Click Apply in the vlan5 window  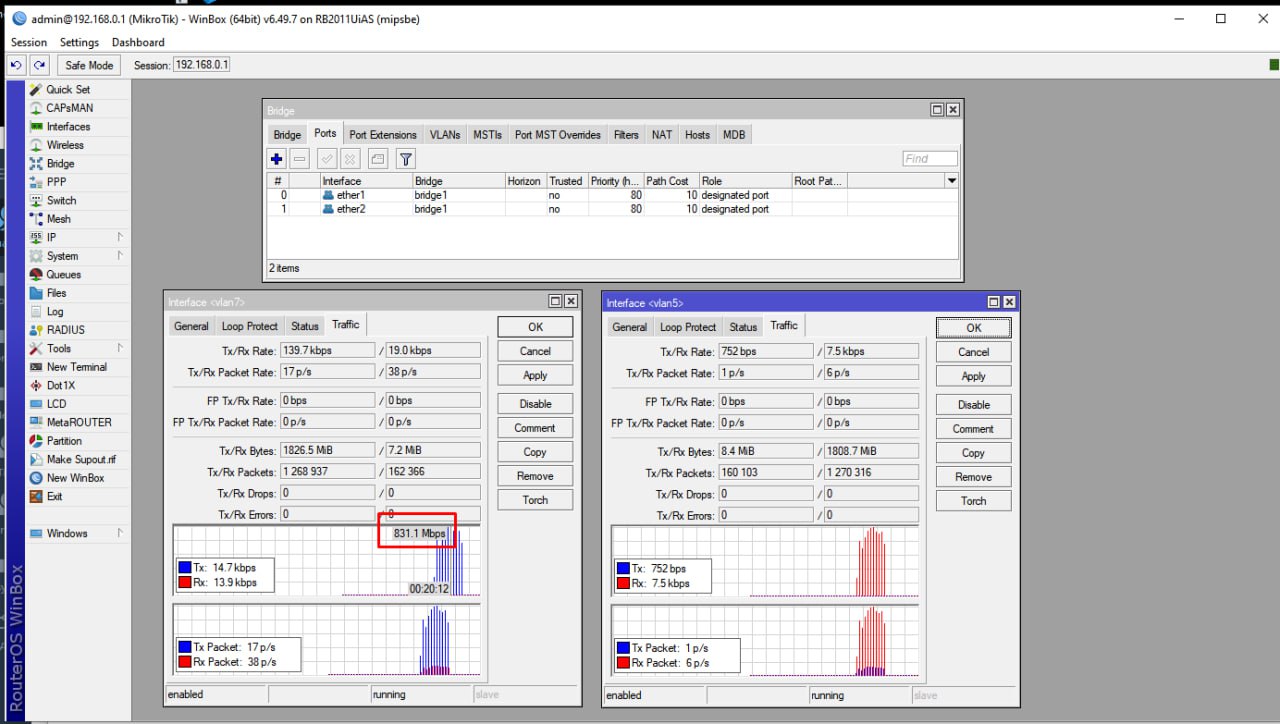pyautogui.click(x=973, y=377)
